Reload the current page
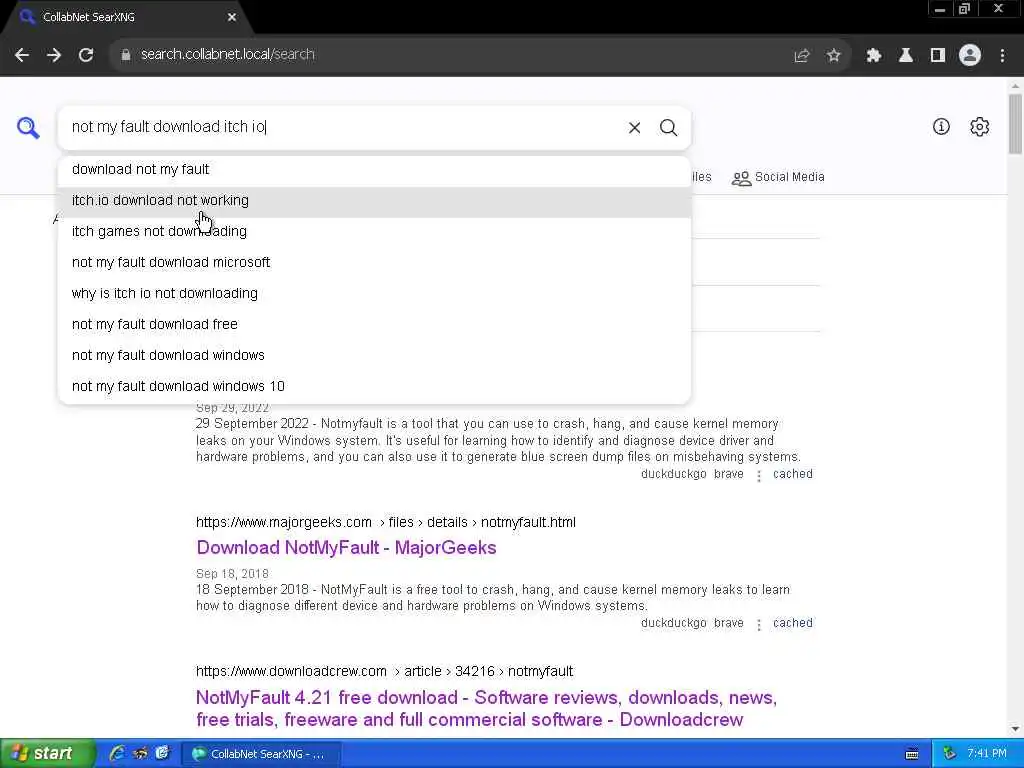The height and width of the screenshot is (768, 1024). tap(86, 55)
